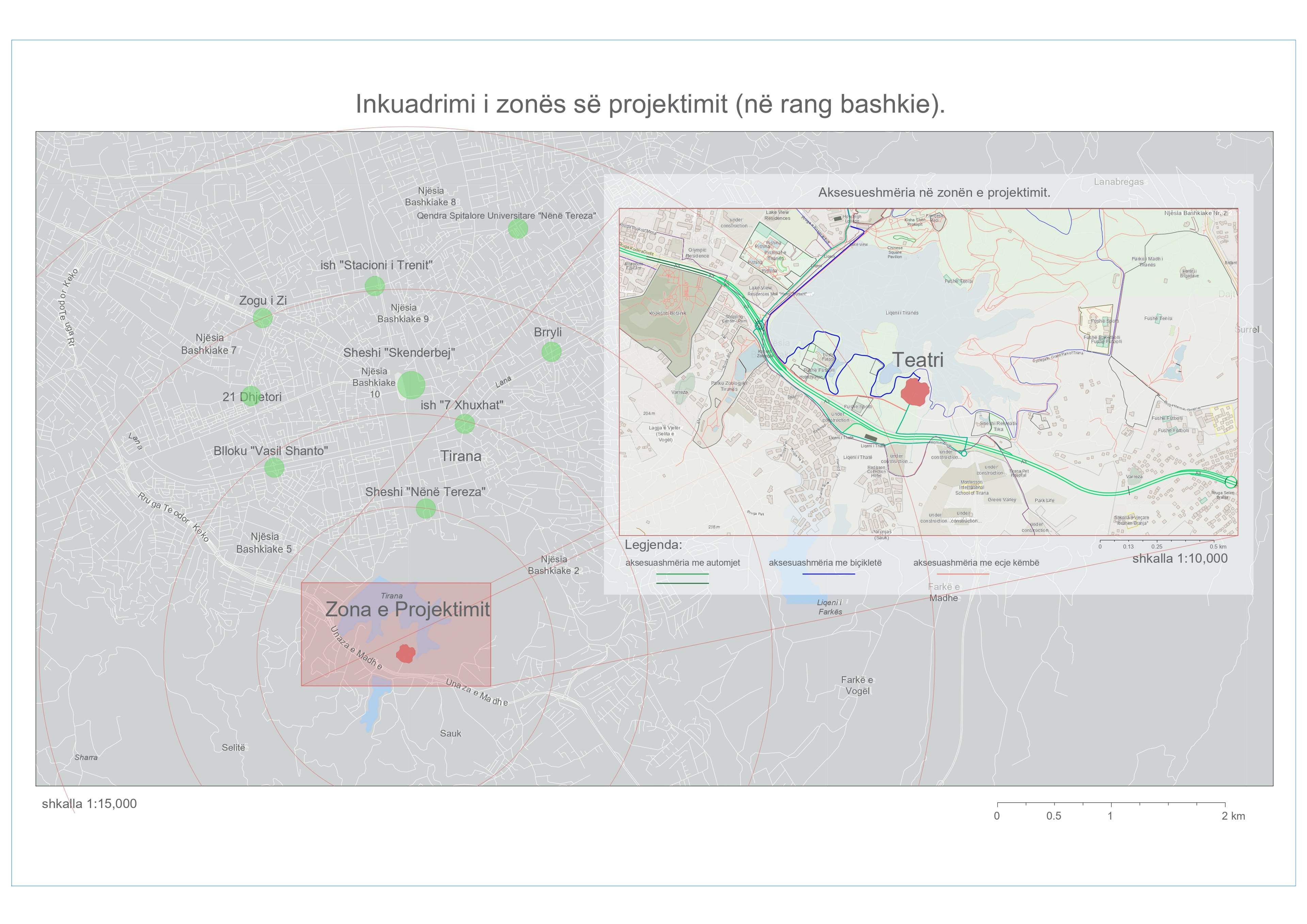Click the map title "Inkuadrimi i zonës së projektimit"

click(x=650, y=104)
